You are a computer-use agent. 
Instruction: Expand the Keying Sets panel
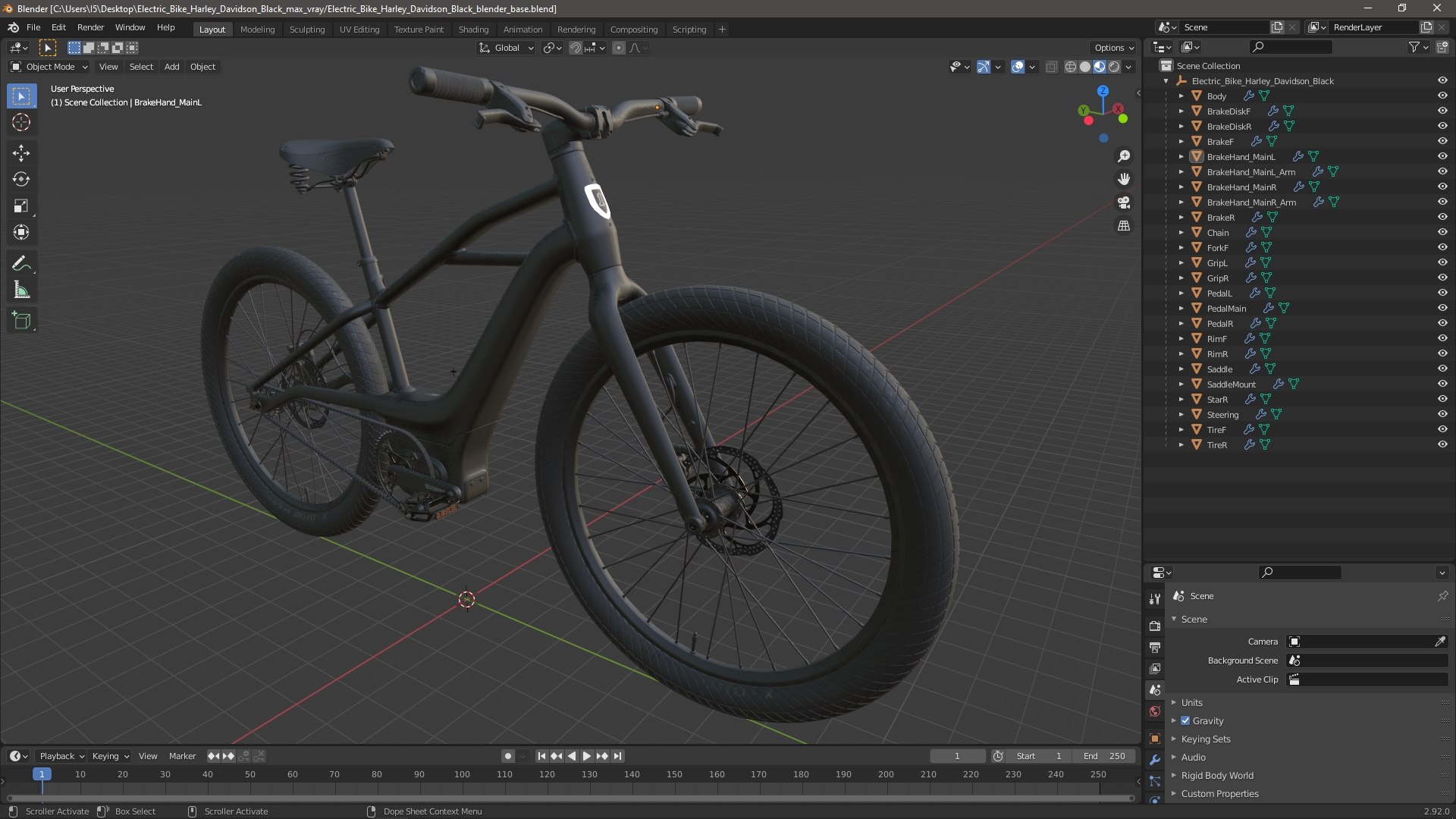[1205, 739]
